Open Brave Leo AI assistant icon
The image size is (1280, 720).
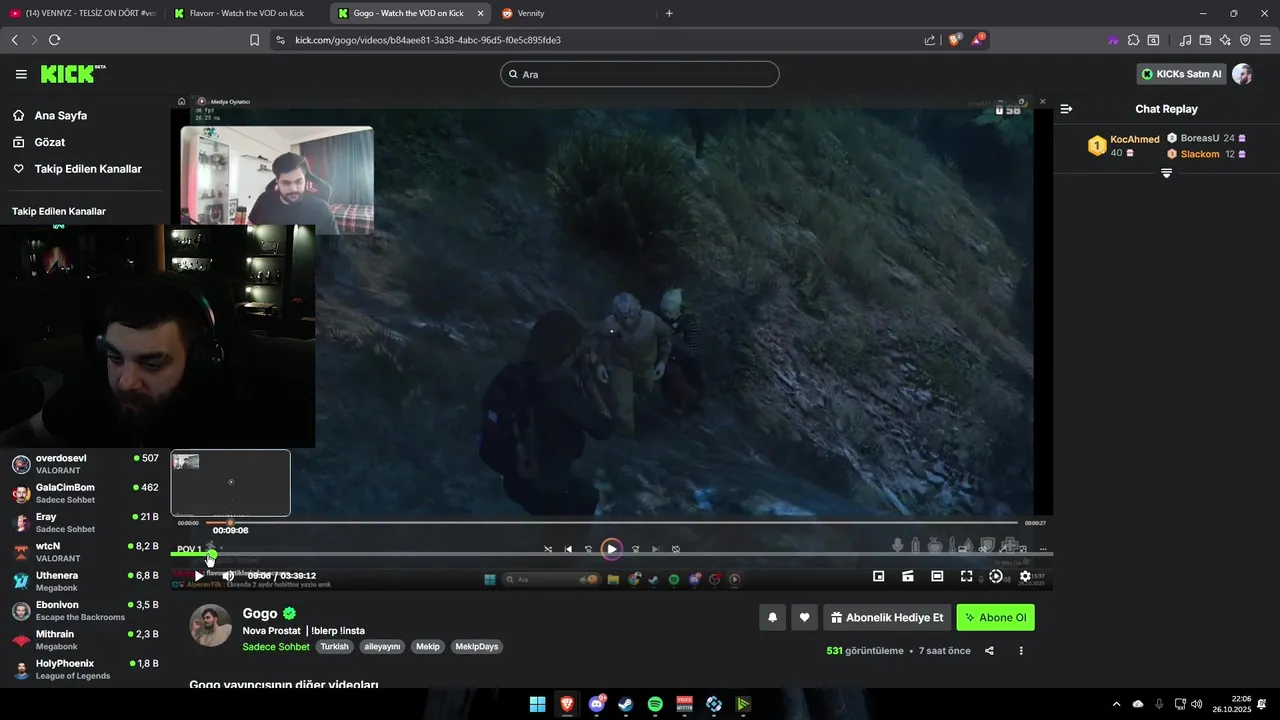point(1225,40)
